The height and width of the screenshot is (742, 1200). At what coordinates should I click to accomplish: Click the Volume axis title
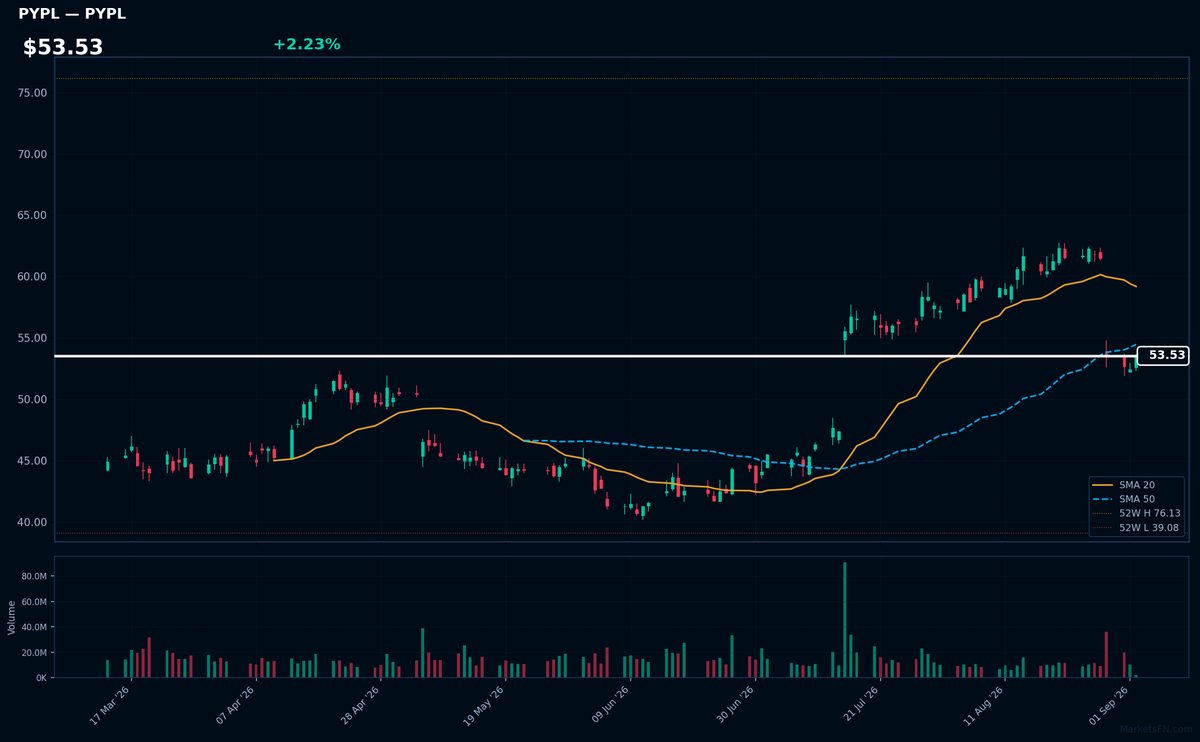tap(11, 617)
